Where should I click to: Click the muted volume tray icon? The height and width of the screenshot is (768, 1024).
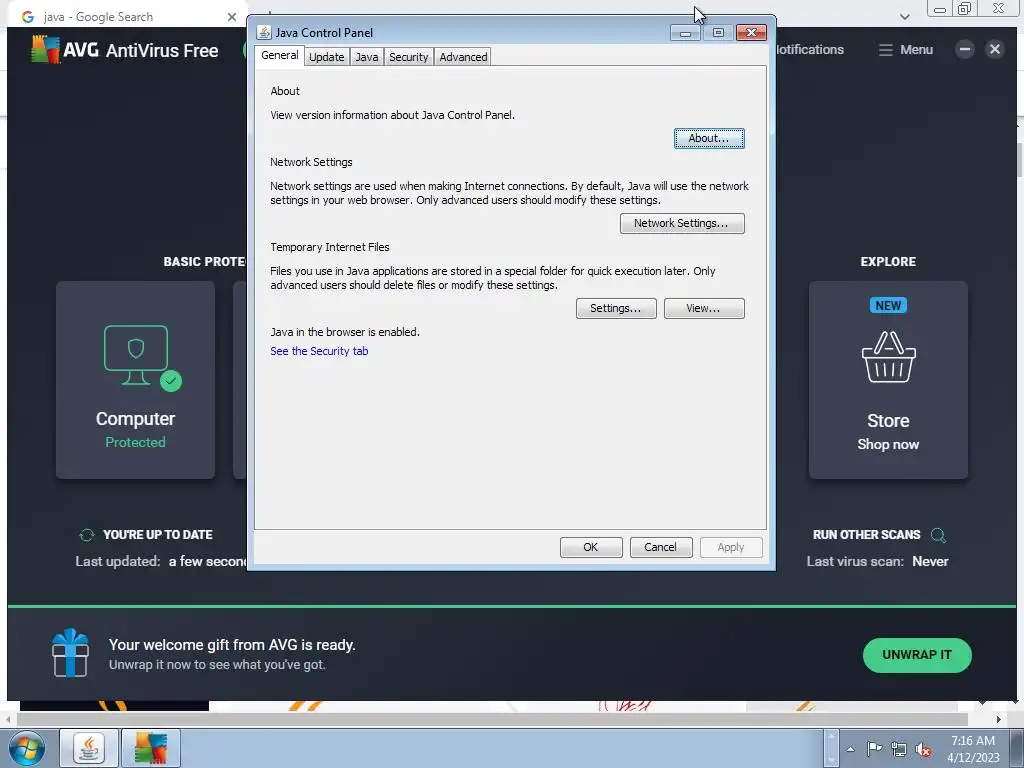pos(923,749)
